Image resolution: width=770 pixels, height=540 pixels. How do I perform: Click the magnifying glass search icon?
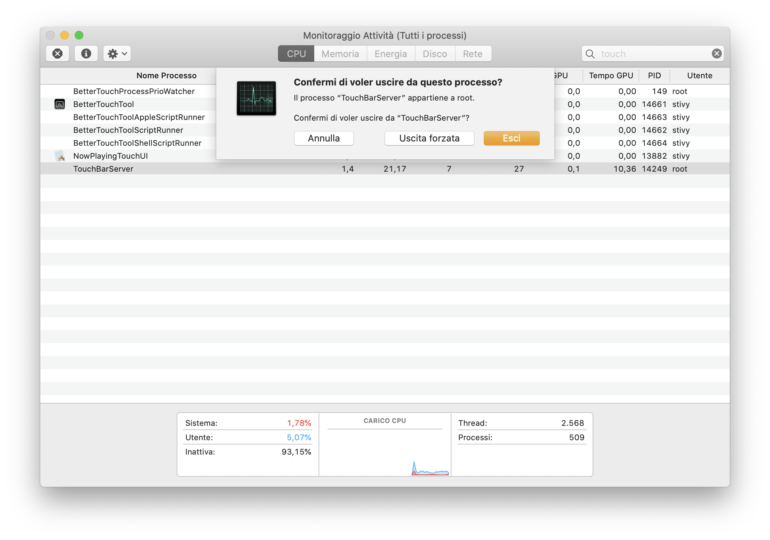click(590, 54)
